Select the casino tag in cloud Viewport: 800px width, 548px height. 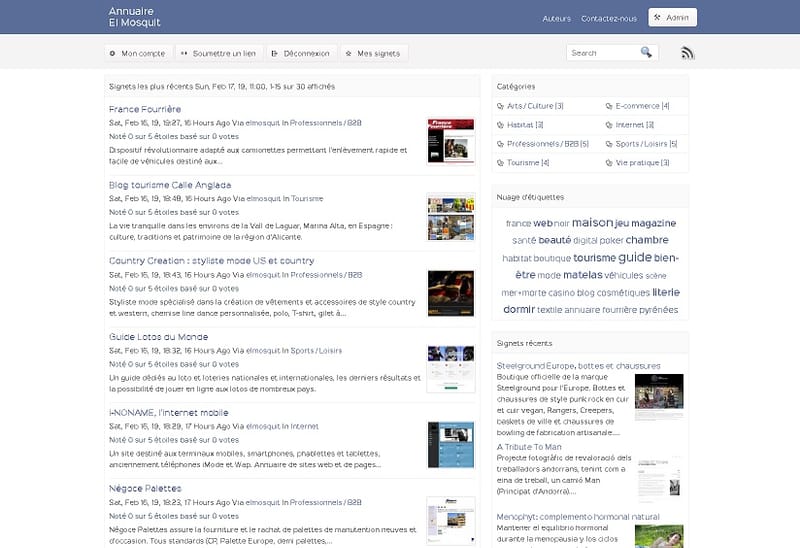pos(561,292)
